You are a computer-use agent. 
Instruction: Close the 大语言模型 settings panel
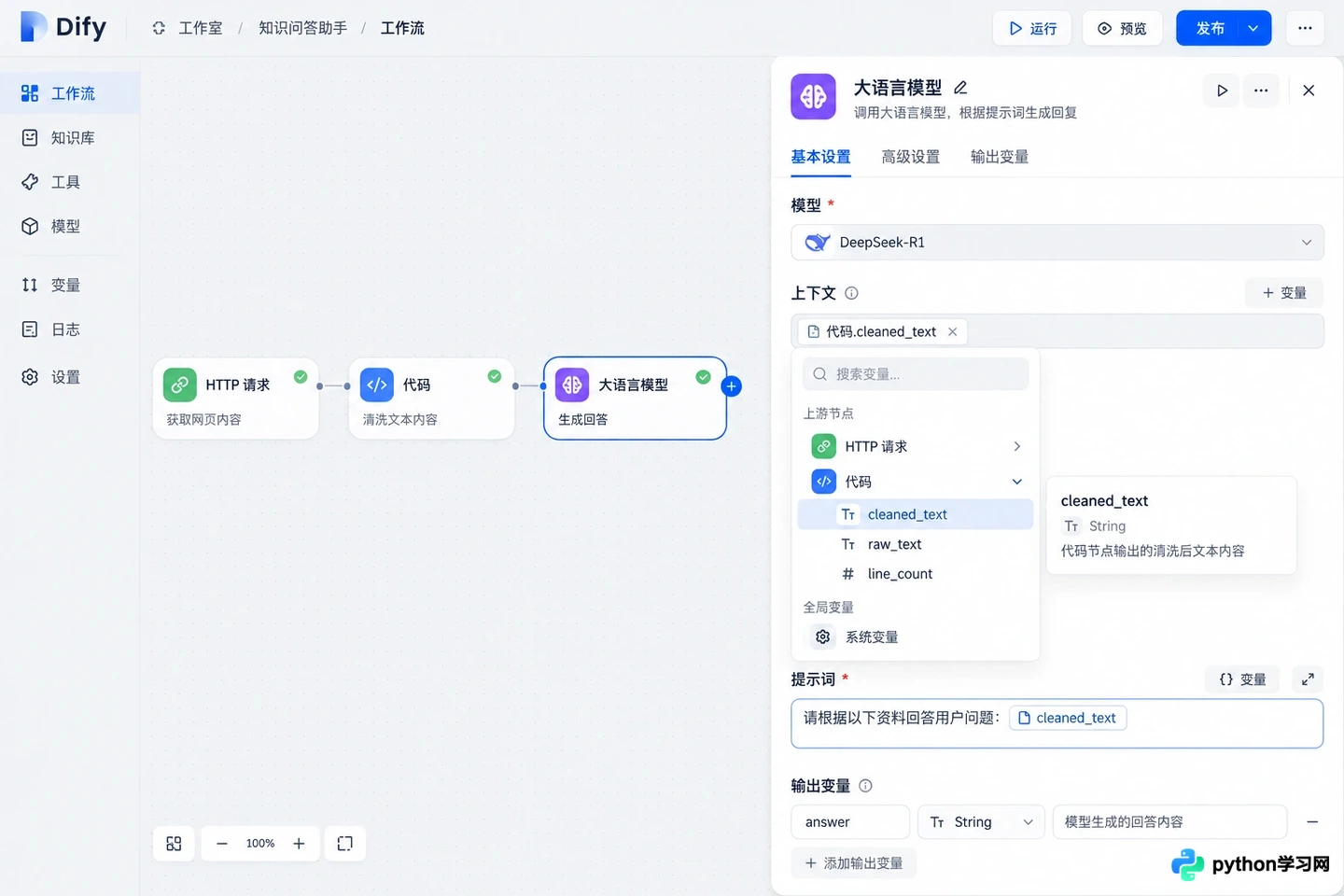tap(1309, 91)
